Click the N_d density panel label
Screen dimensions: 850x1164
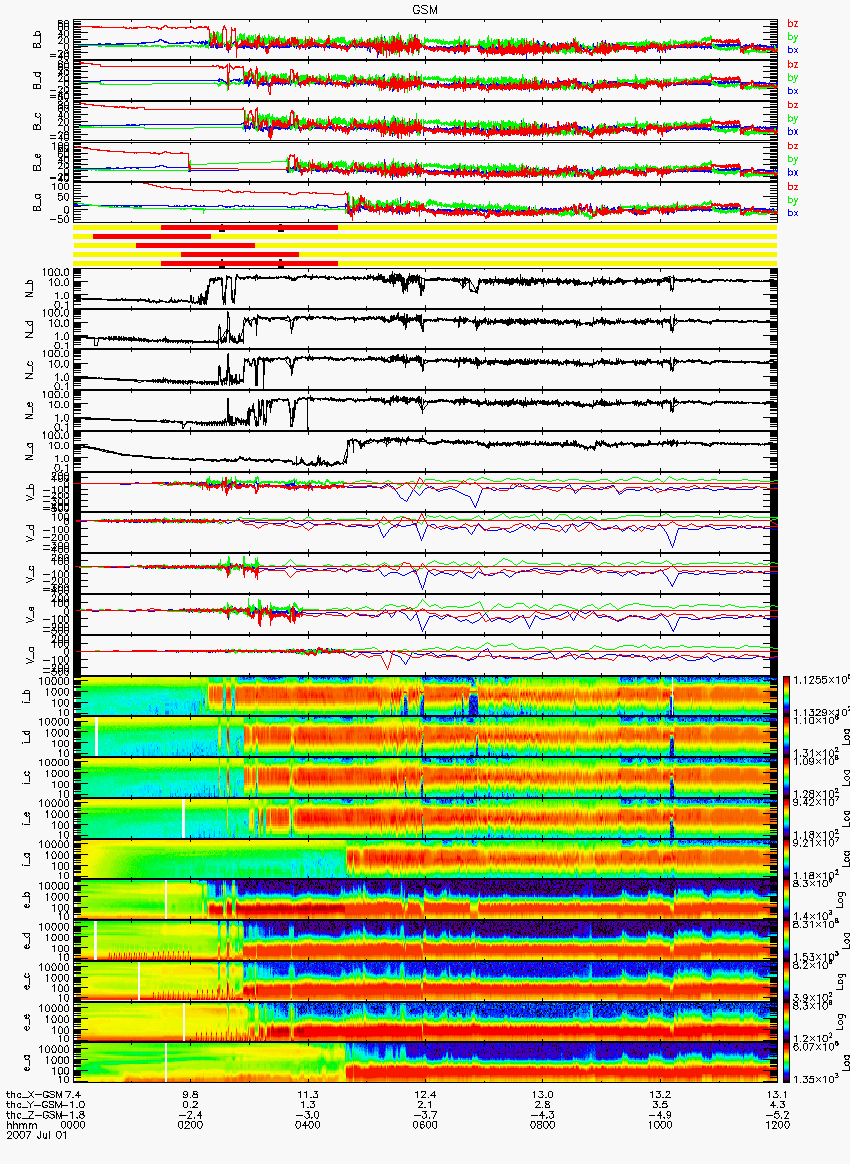pos(30,330)
